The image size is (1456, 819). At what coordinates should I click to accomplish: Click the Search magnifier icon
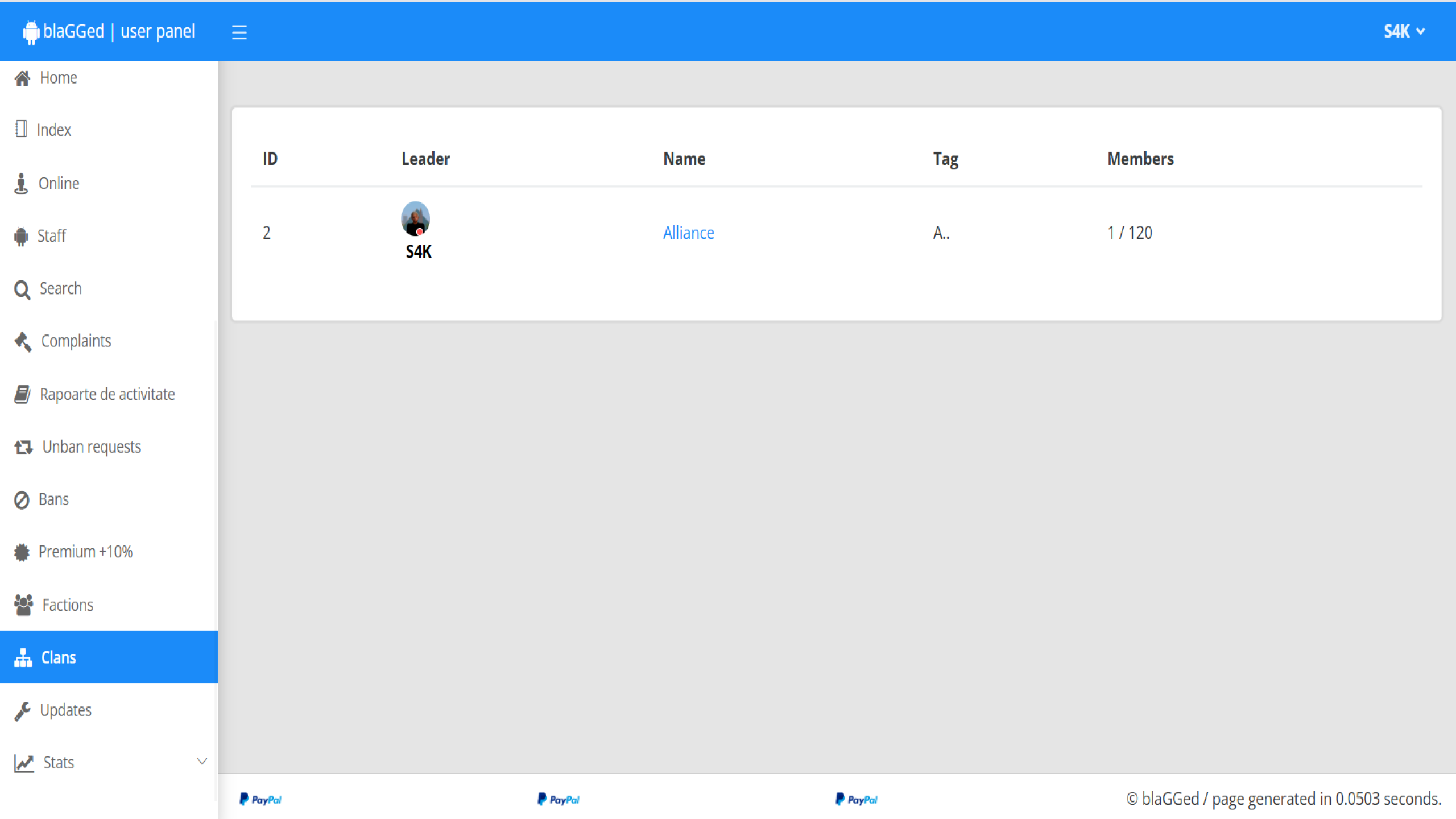point(22,289)
